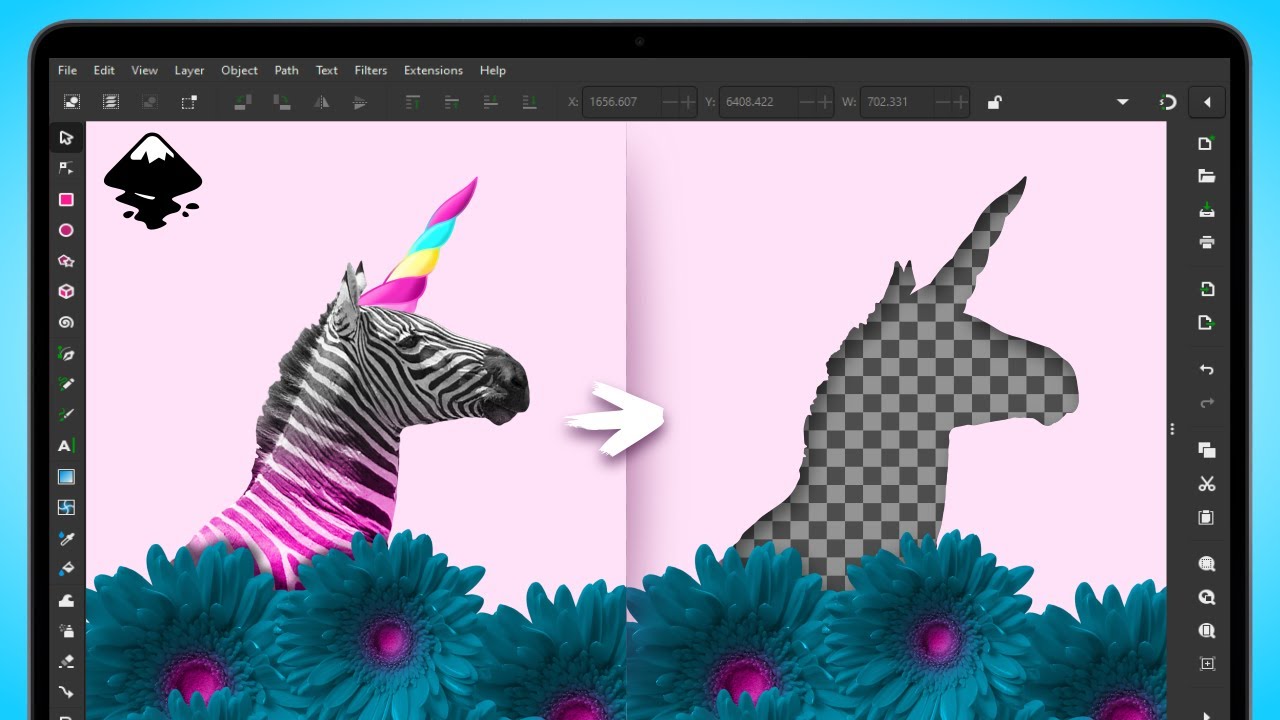Raise selection to top
1280x720 pixels.
(x=413, y=102)
